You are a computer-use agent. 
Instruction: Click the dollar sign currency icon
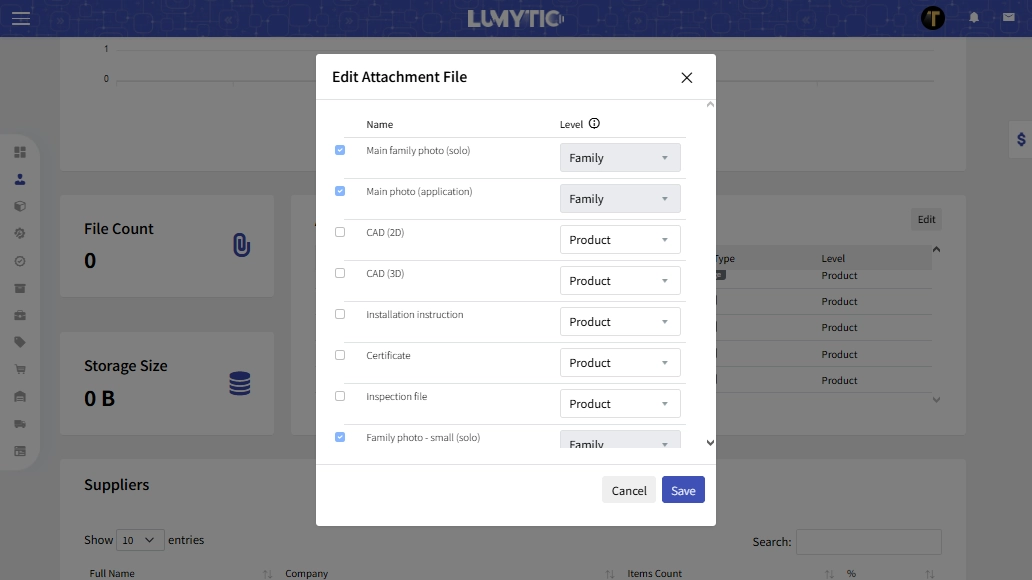point(1020,140)
